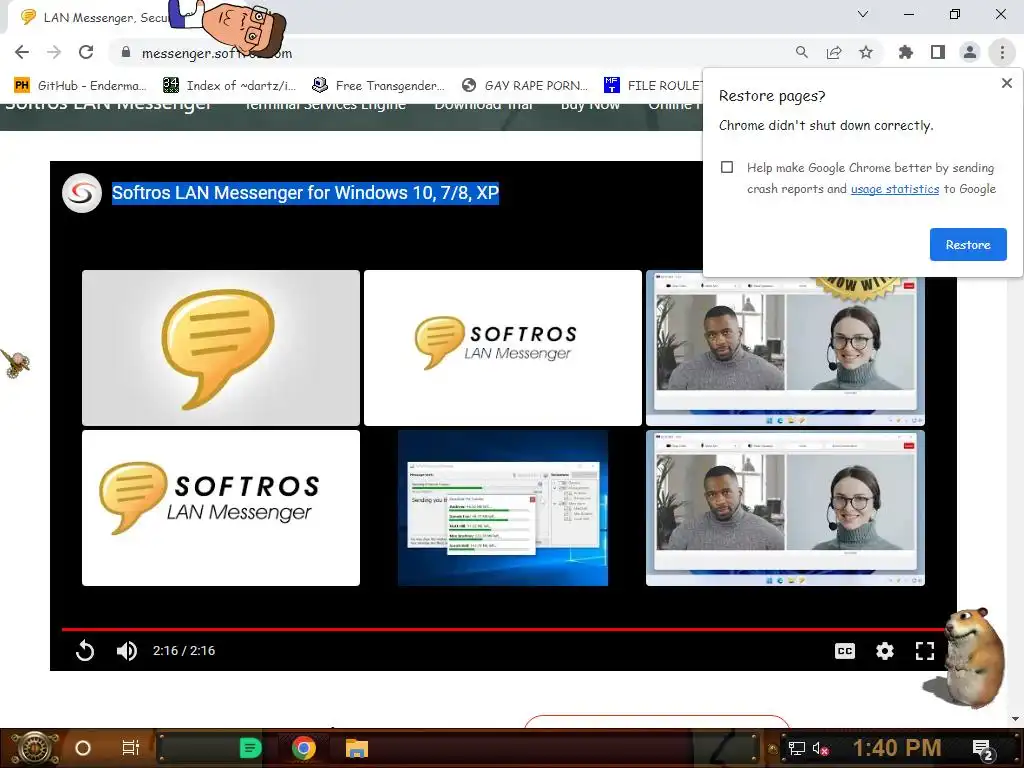Open video settings gear icon
The image size is (1024, 768).
click(x=885, y=650)
